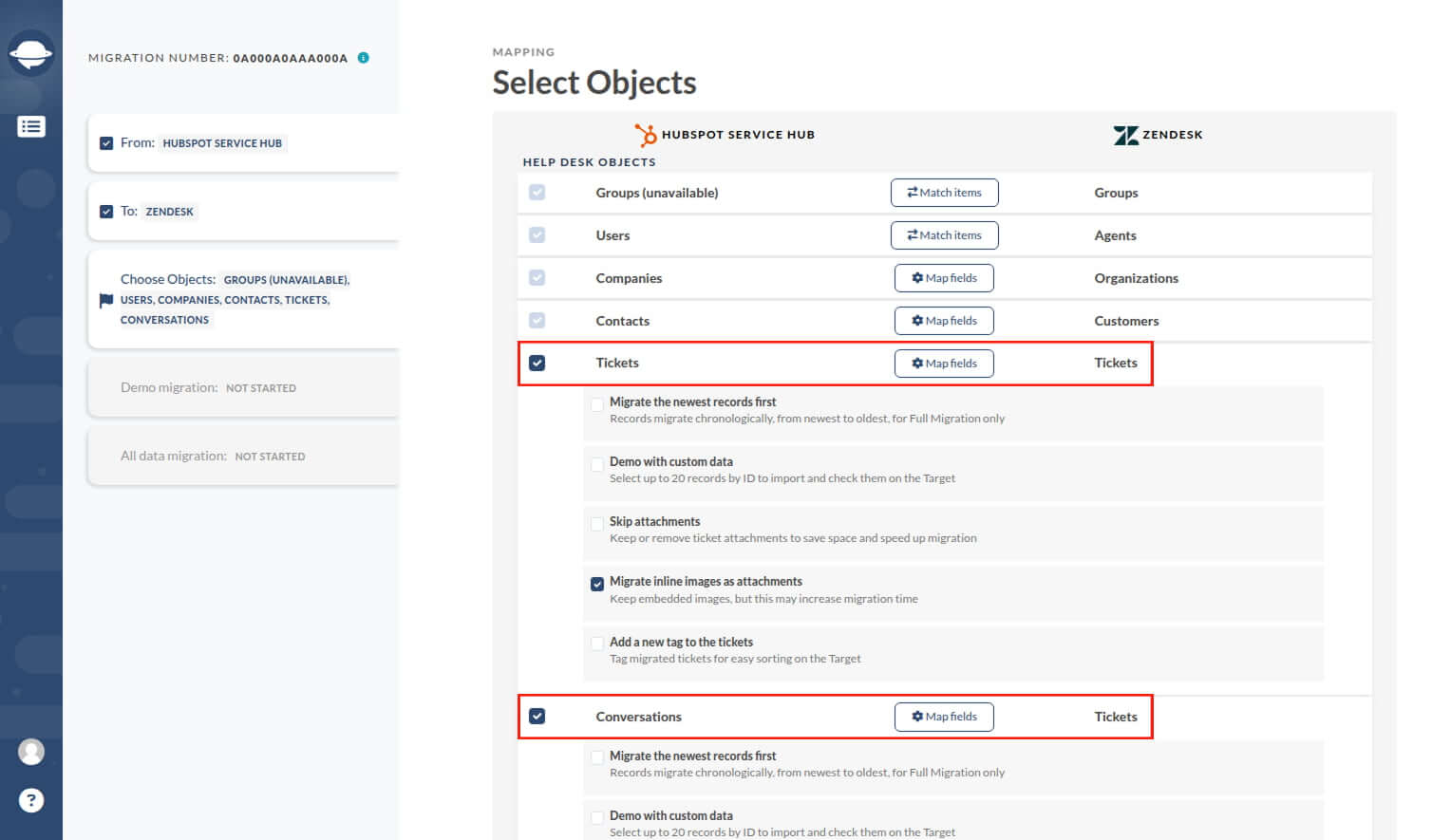Open Map fields for Contacts
Image resolution: width=1432 pixels, height=840 pixels.
point(944,321)
